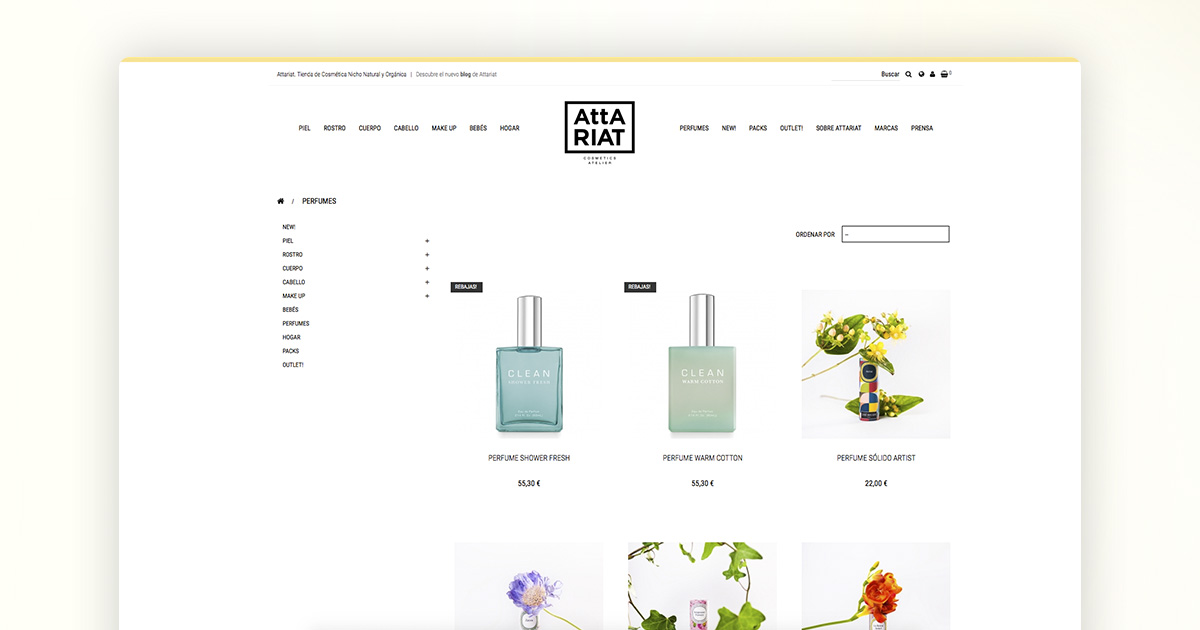Go to home via breadcrumb house icon
Image resolution: width=1200 pixels, height=630 pixels.
(281, 201)
